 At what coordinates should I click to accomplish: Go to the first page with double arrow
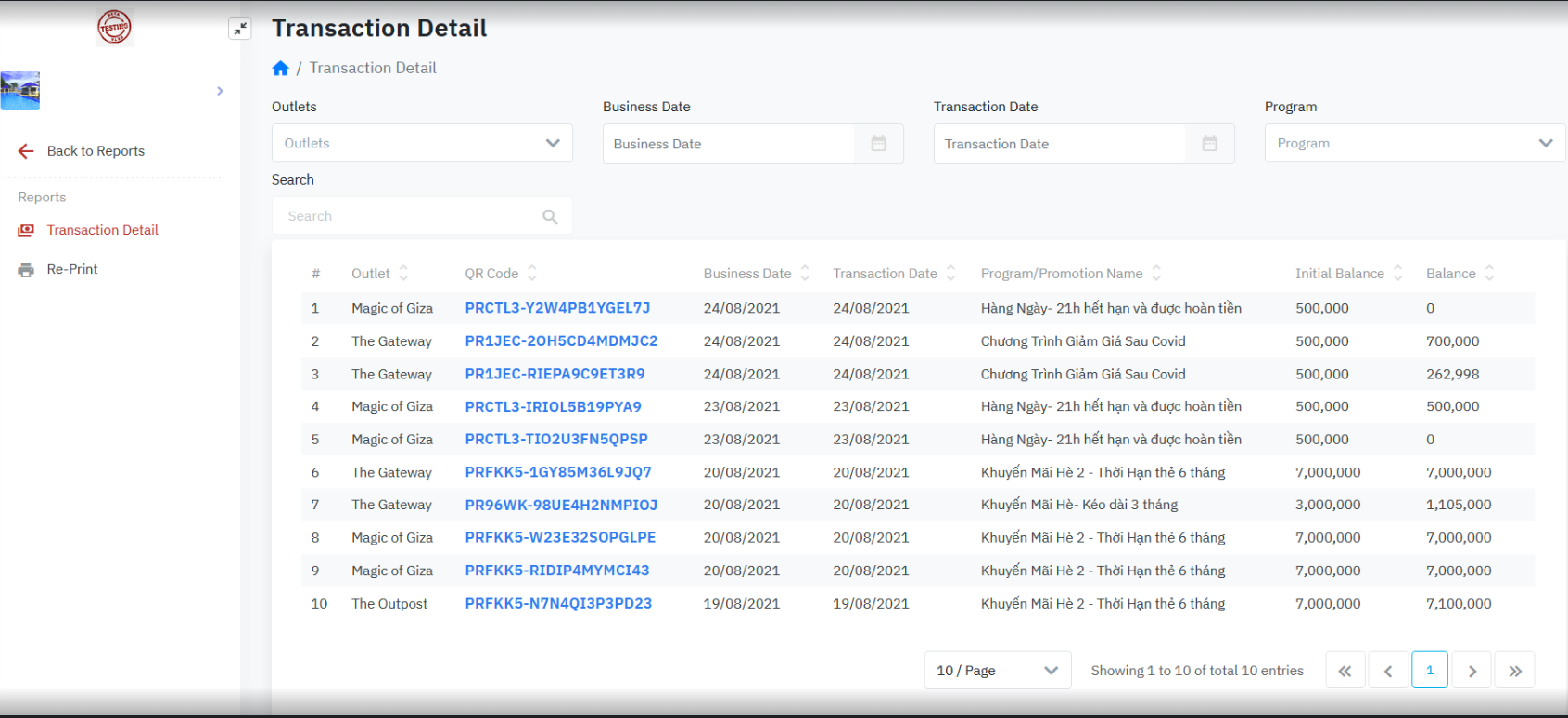pyautogui.click(x=1345, y=671)
